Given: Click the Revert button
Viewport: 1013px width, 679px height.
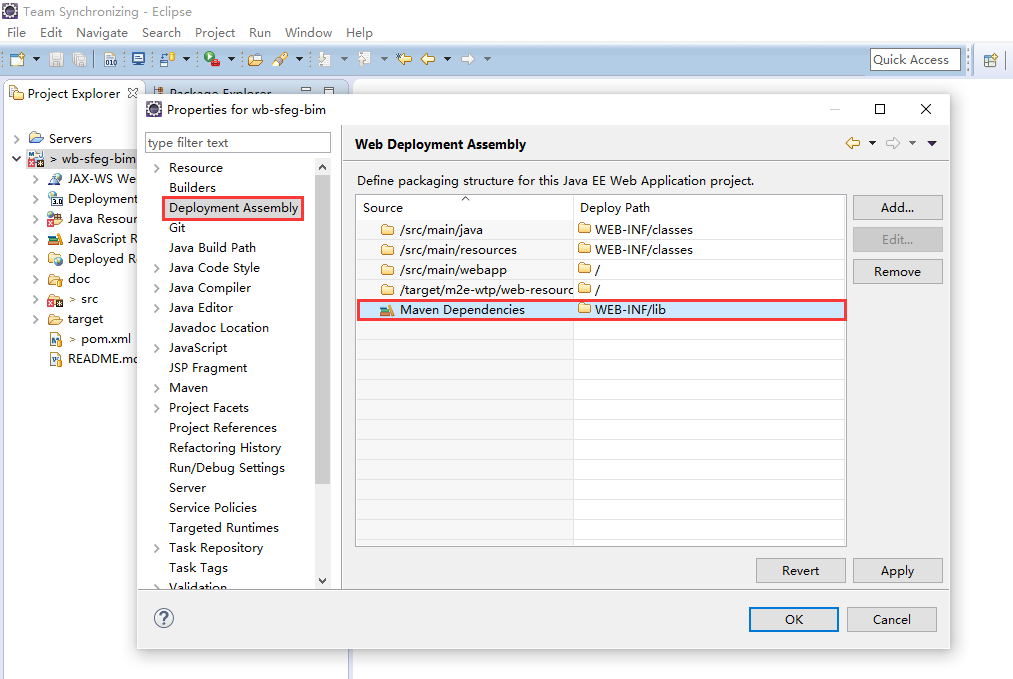Looking at the screenshot, I should [800, 571].
